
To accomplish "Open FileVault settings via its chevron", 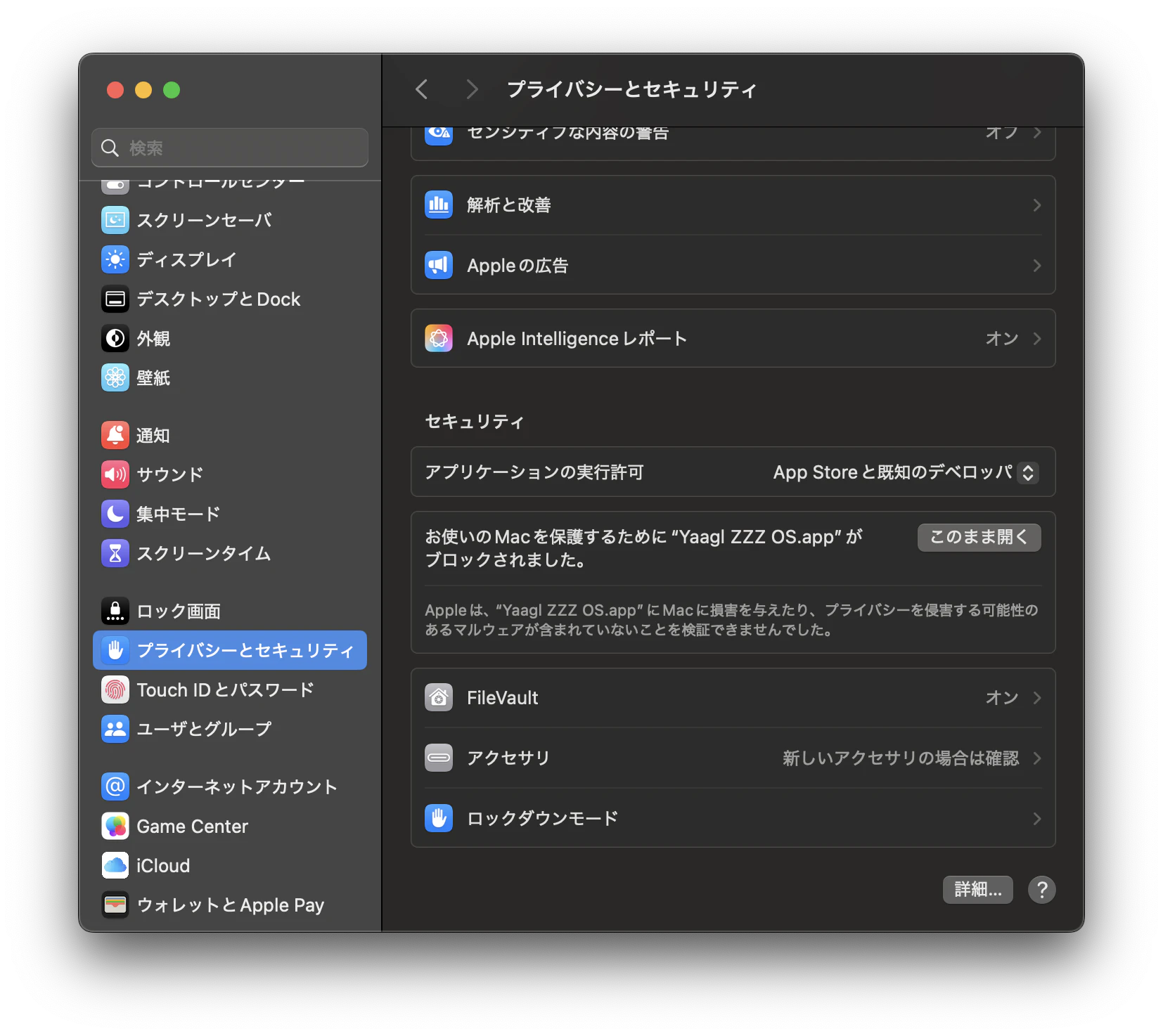I will point(1037,698).
